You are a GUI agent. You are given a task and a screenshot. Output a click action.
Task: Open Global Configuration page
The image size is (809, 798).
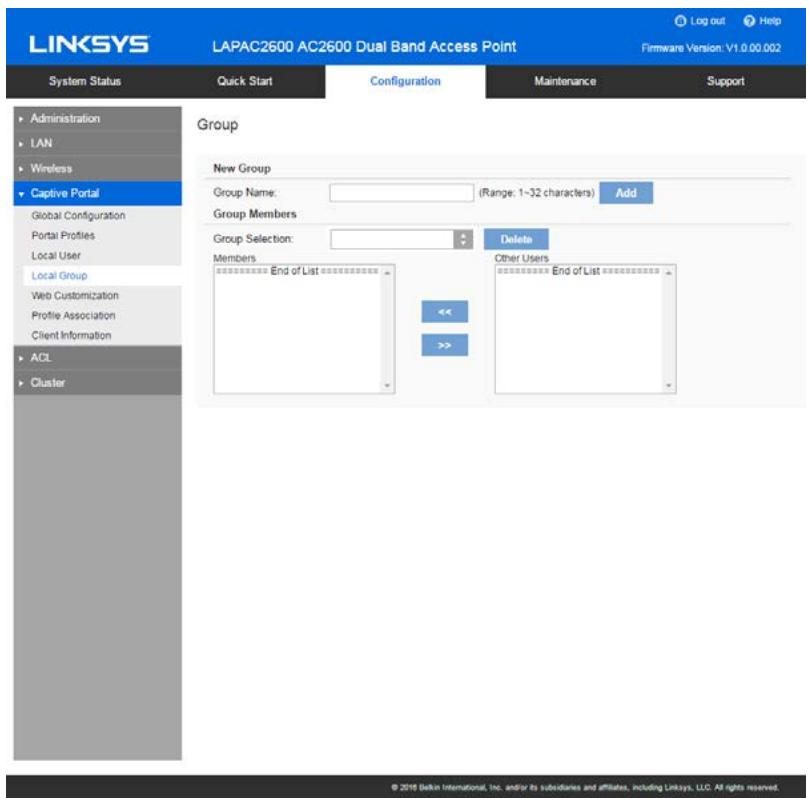pyautogui.click(x=78, y=216)
